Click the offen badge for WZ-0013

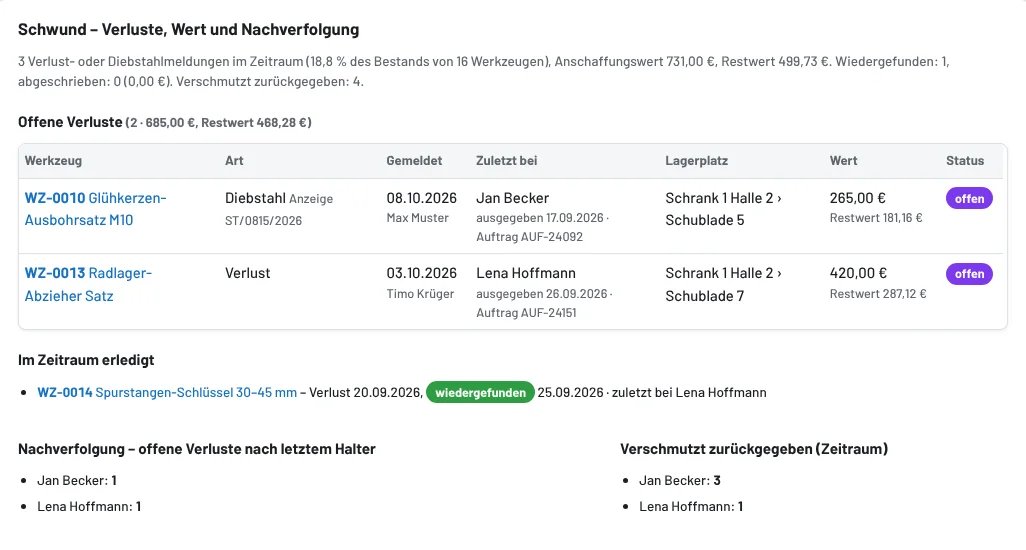coord(969,274)
